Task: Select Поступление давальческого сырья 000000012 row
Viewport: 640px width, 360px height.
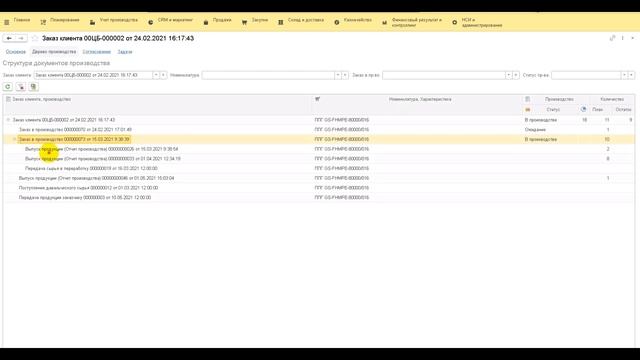Action: click(319, 188)
